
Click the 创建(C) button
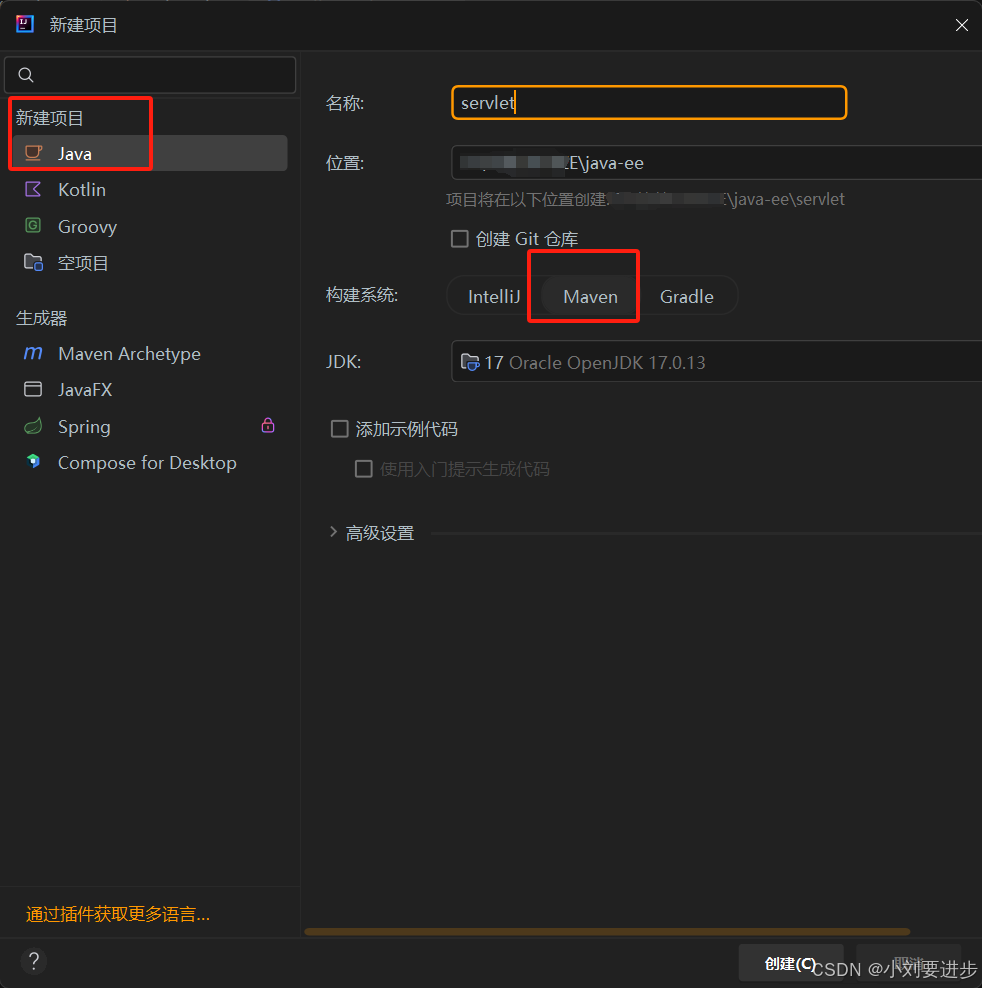(790, 963)
